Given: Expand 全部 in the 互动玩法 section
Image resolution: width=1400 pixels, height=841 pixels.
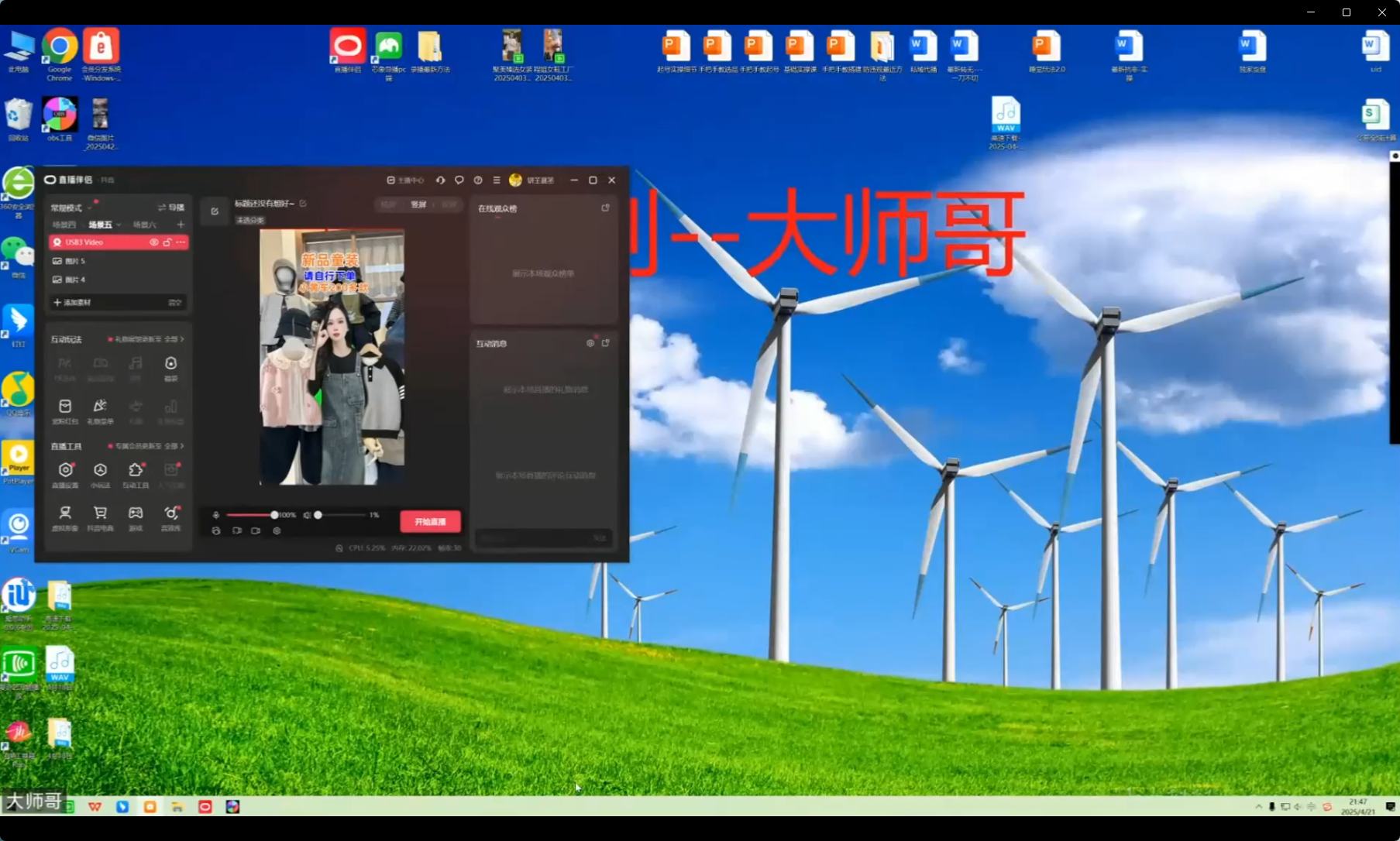Looking at the screenshot, I should click(x=174, y=339).
